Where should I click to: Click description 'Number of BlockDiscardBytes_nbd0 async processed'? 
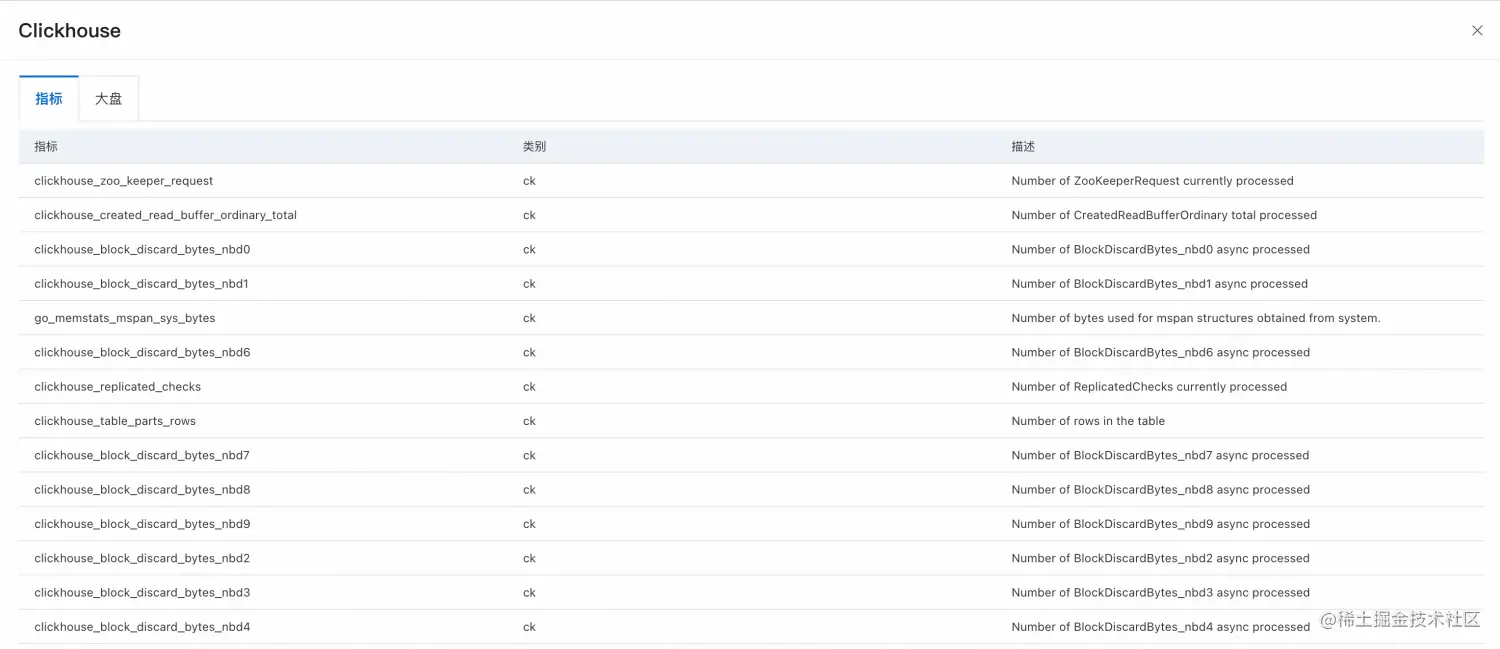click(x=1160, y=249)
